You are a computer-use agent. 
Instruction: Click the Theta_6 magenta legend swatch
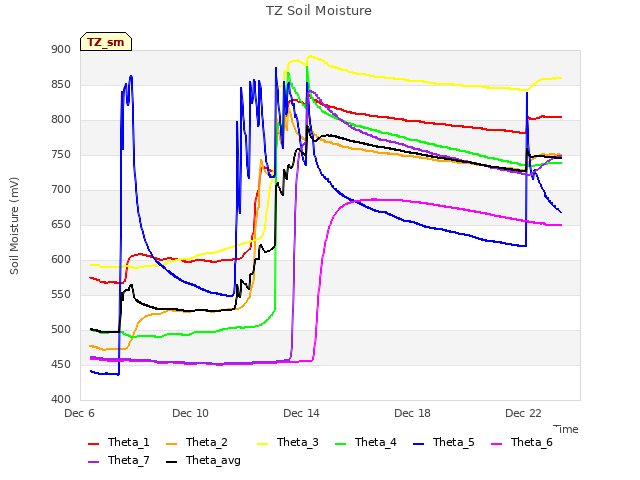(496, 443)
